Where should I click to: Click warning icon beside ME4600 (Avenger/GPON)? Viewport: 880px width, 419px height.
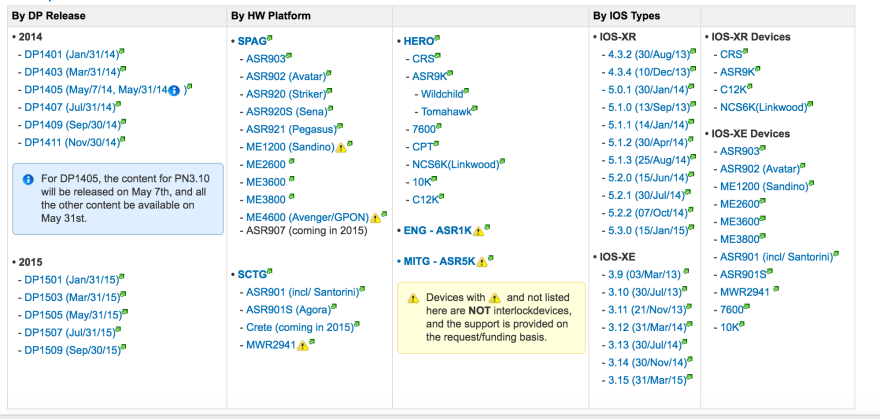click(376, 217)
